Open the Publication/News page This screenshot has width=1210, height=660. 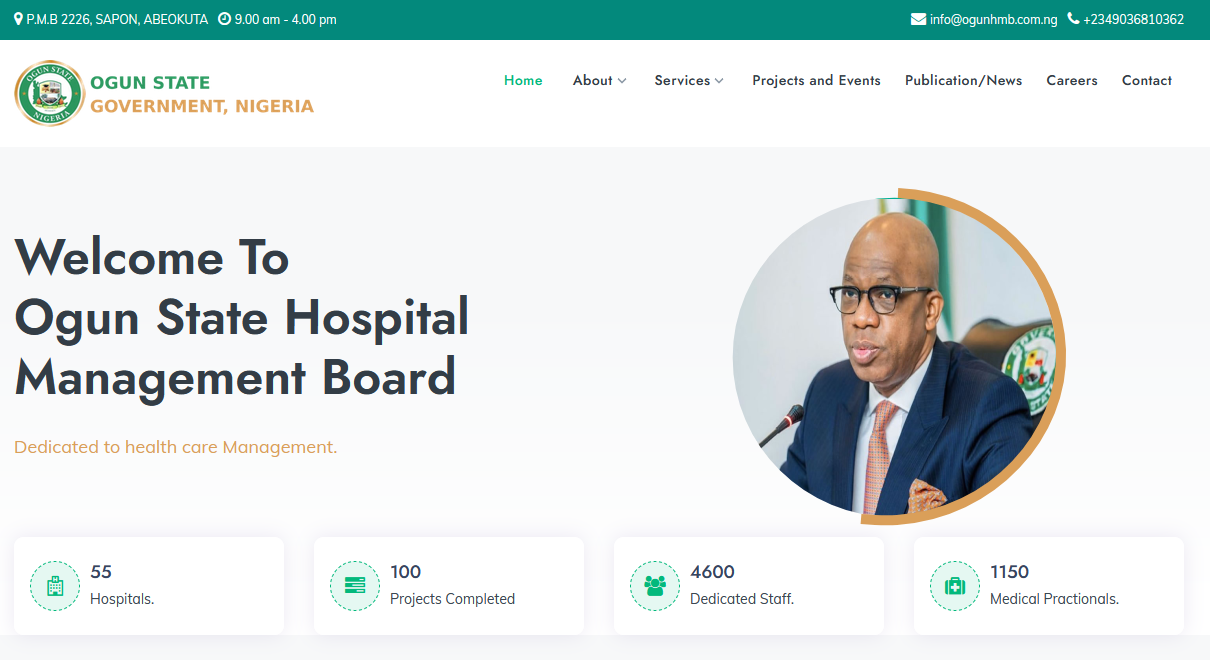[963, 80]
